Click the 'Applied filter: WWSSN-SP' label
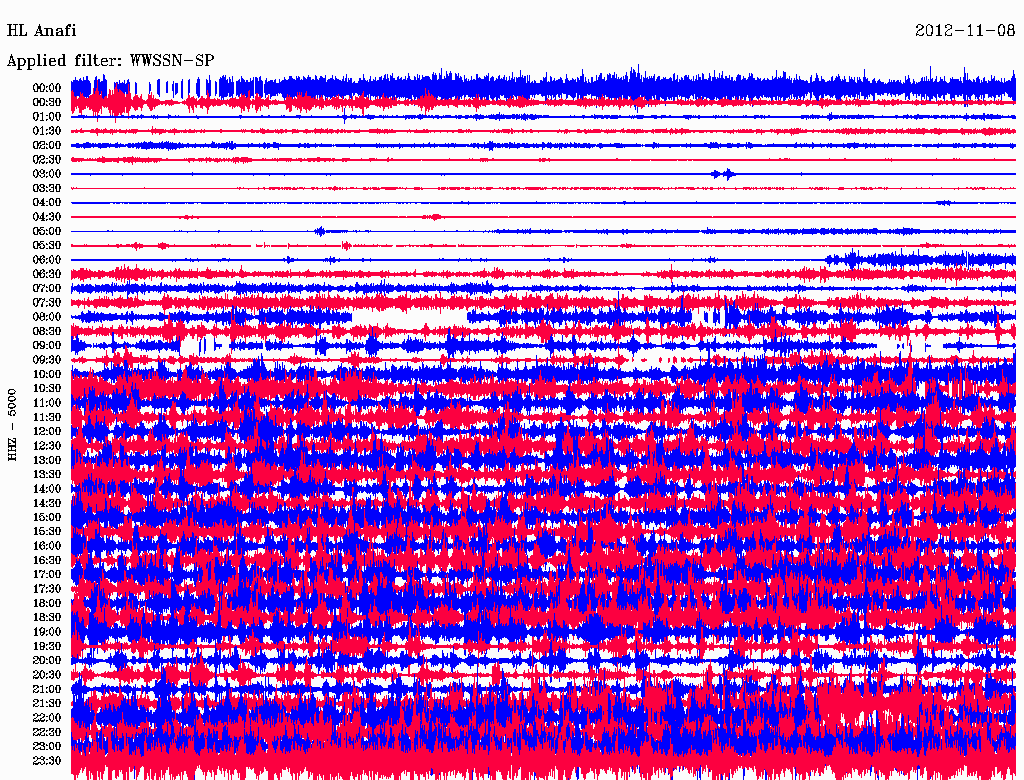 tap(110, 61)
